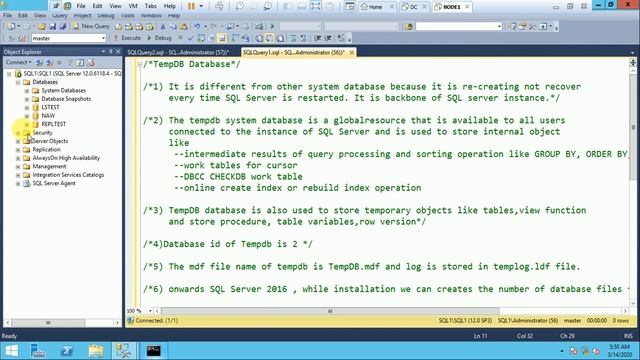640x360 pixels.
Task: Click the VMware take snapshot icon
Action: coord(240,6)
